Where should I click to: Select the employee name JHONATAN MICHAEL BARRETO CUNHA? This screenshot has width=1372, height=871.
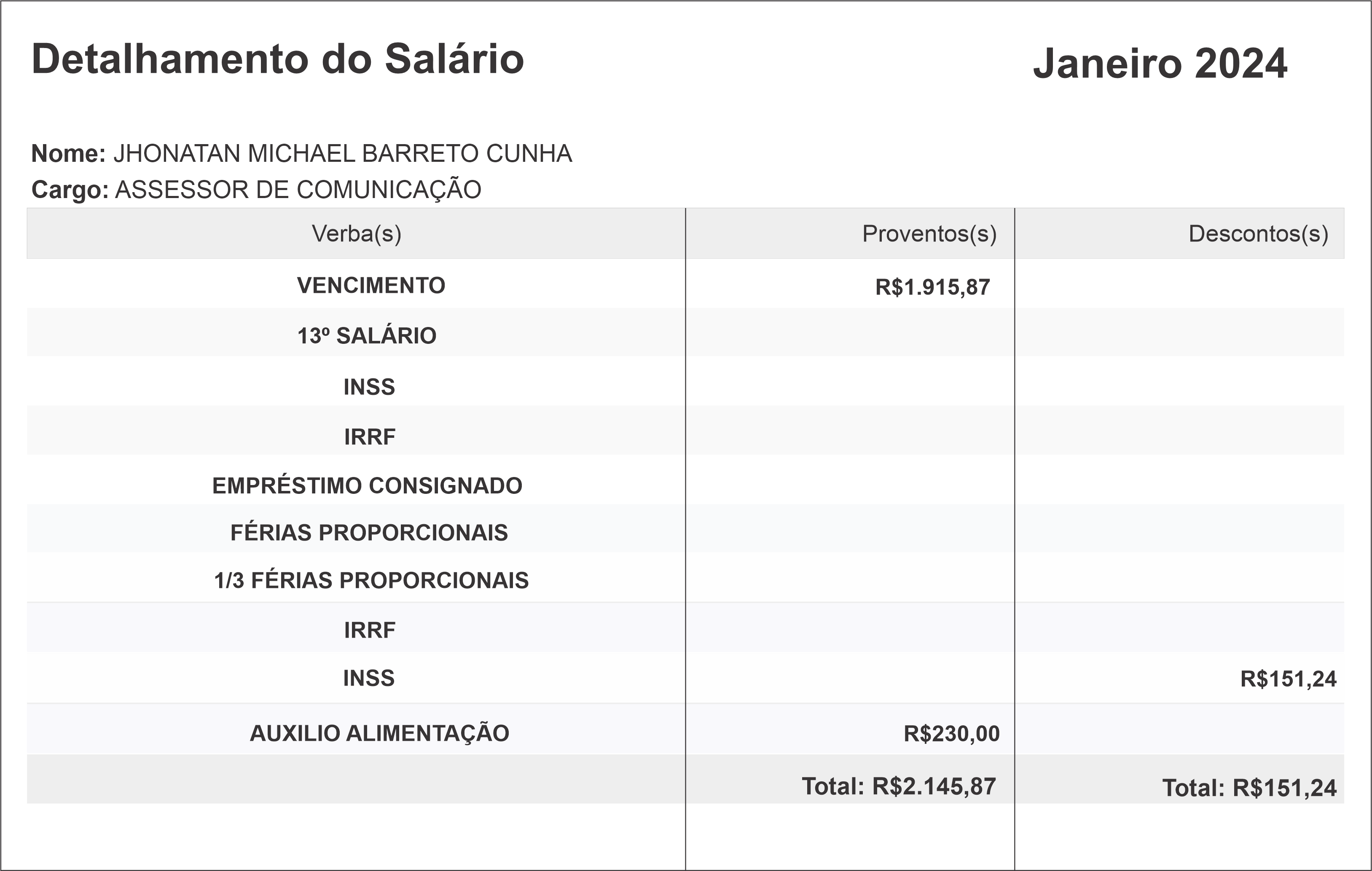[x=342, y=154]
